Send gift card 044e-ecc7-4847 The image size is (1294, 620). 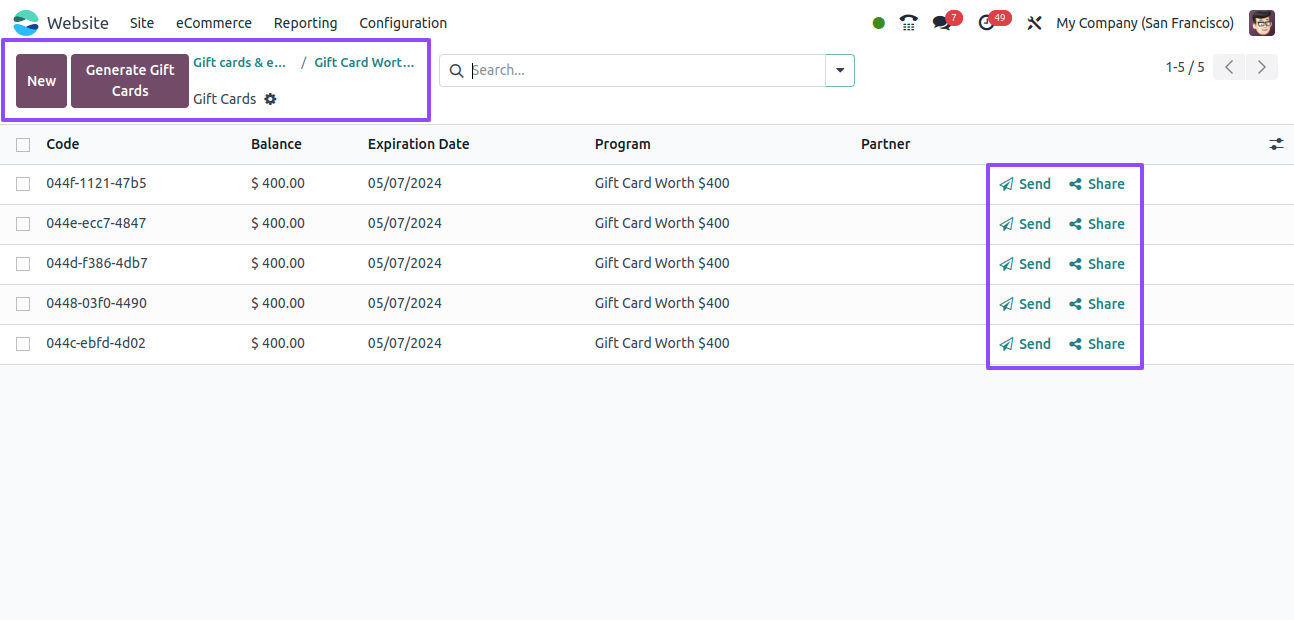click(x=1025, y=224)
